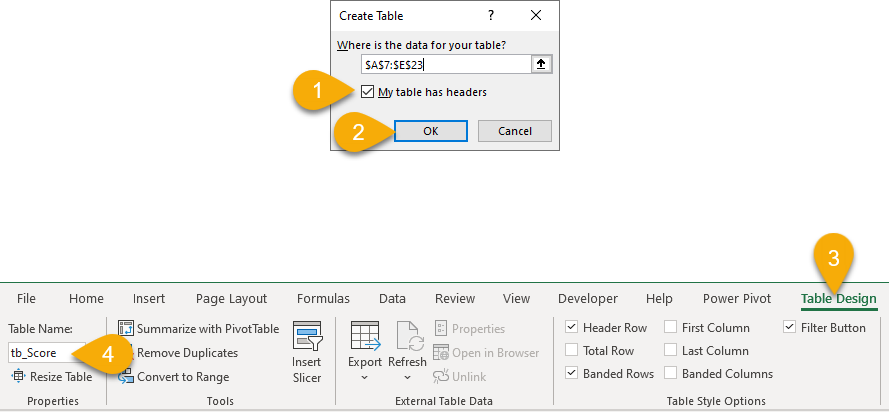889x412 pixels.
Task: Uncheck My table has headers
Action: [369, 93]
